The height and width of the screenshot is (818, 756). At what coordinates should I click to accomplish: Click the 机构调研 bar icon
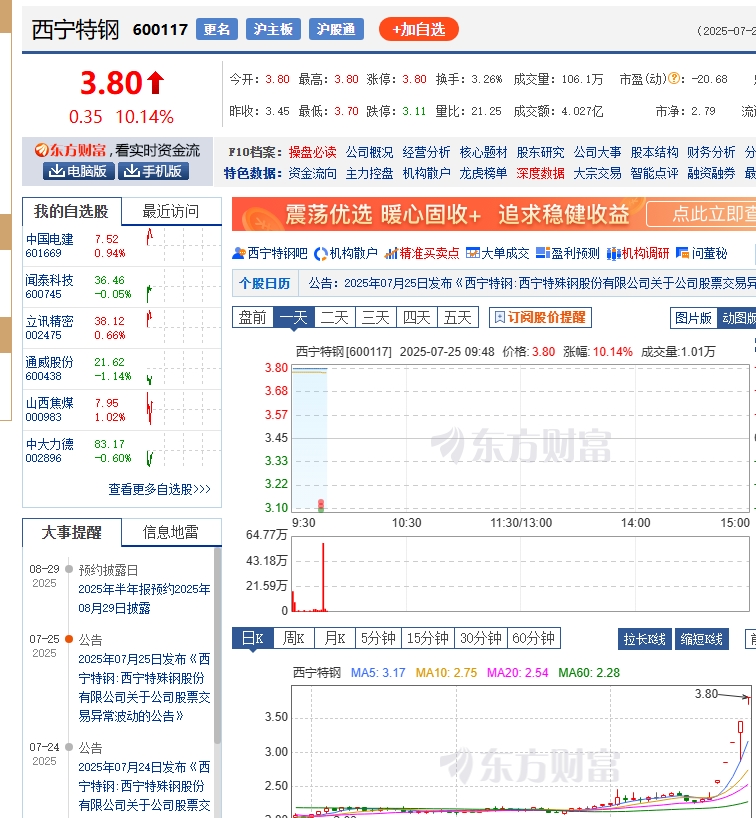click(614, 254)
